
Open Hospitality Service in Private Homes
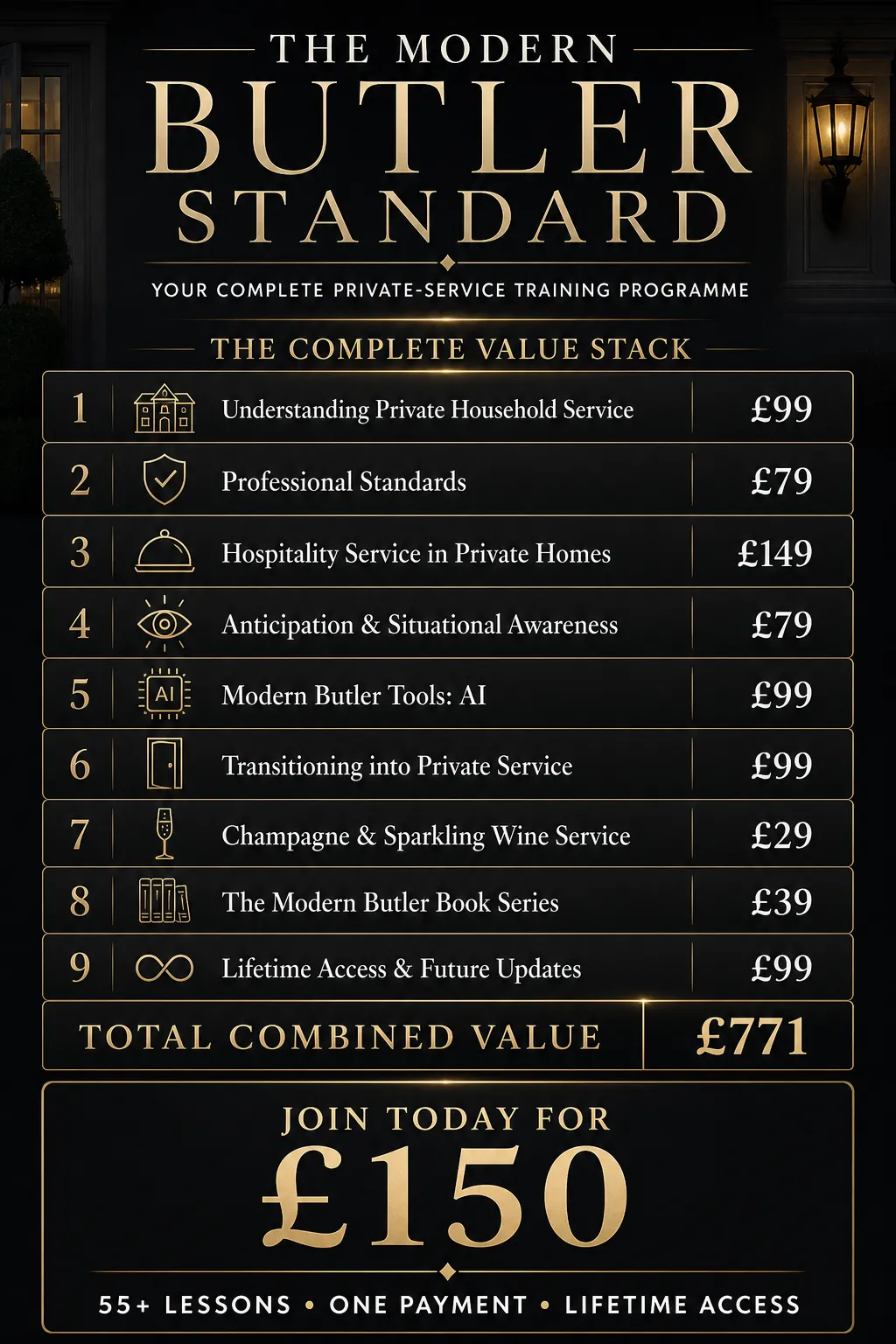tap(416, 554)
